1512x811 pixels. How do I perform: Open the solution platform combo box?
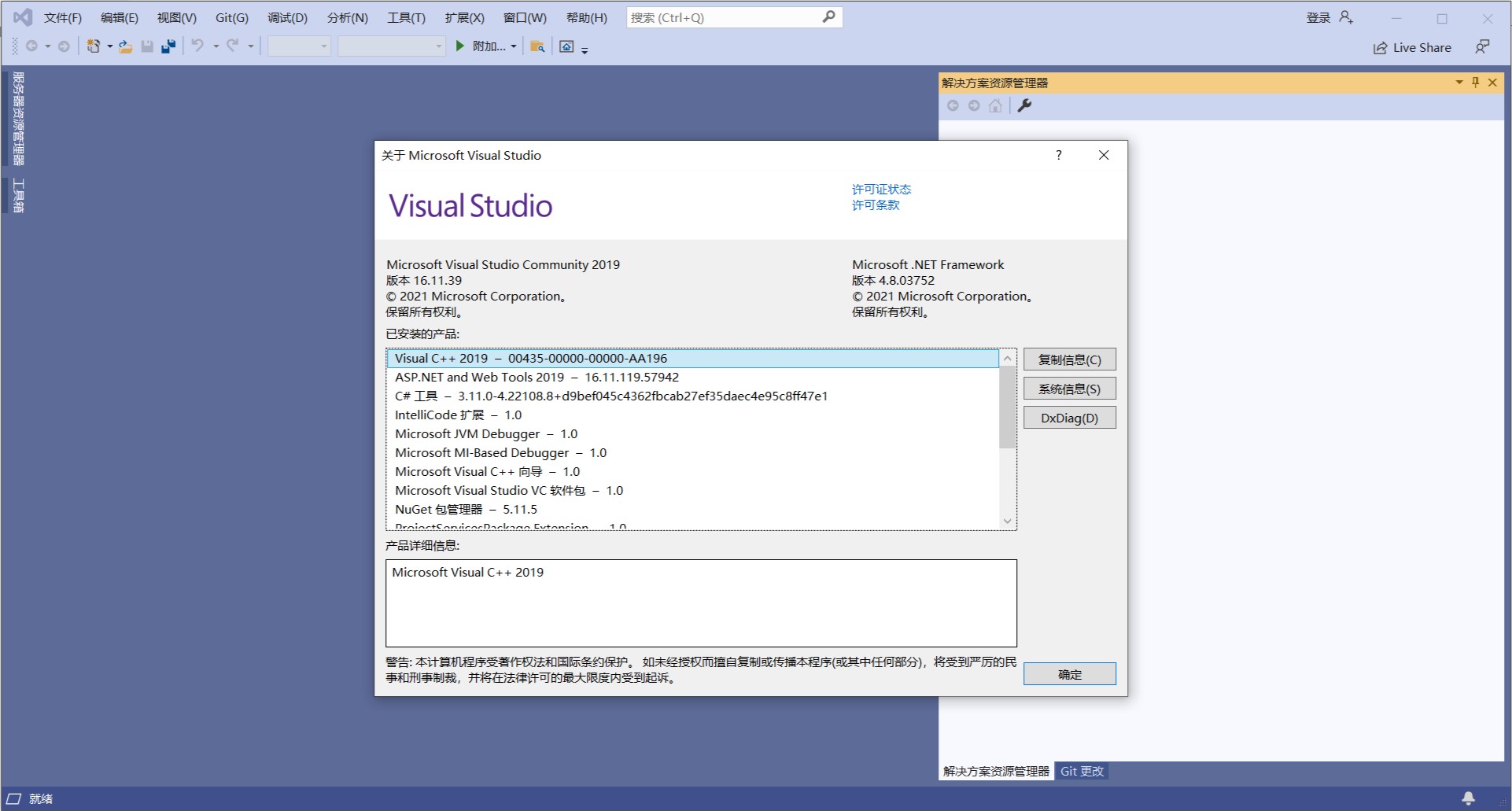pos(392,46)
